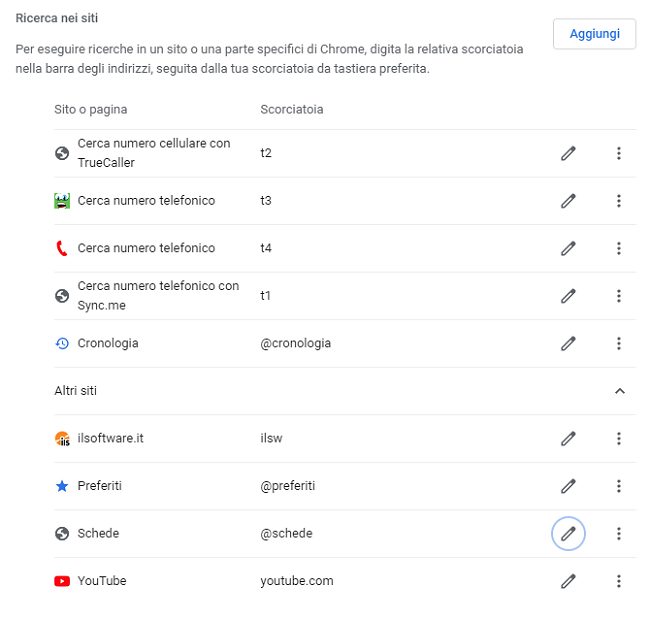Click the highlighted Schede edit pencil
This screenshot has width=650, height=619.
568,533
